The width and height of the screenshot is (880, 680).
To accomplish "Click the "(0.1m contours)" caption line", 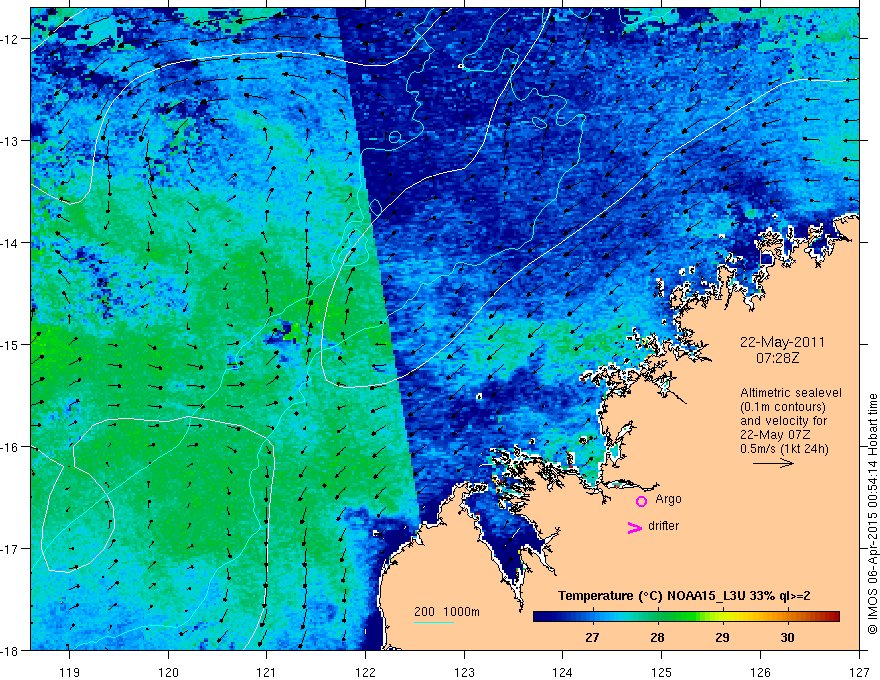I will point(783,407).
